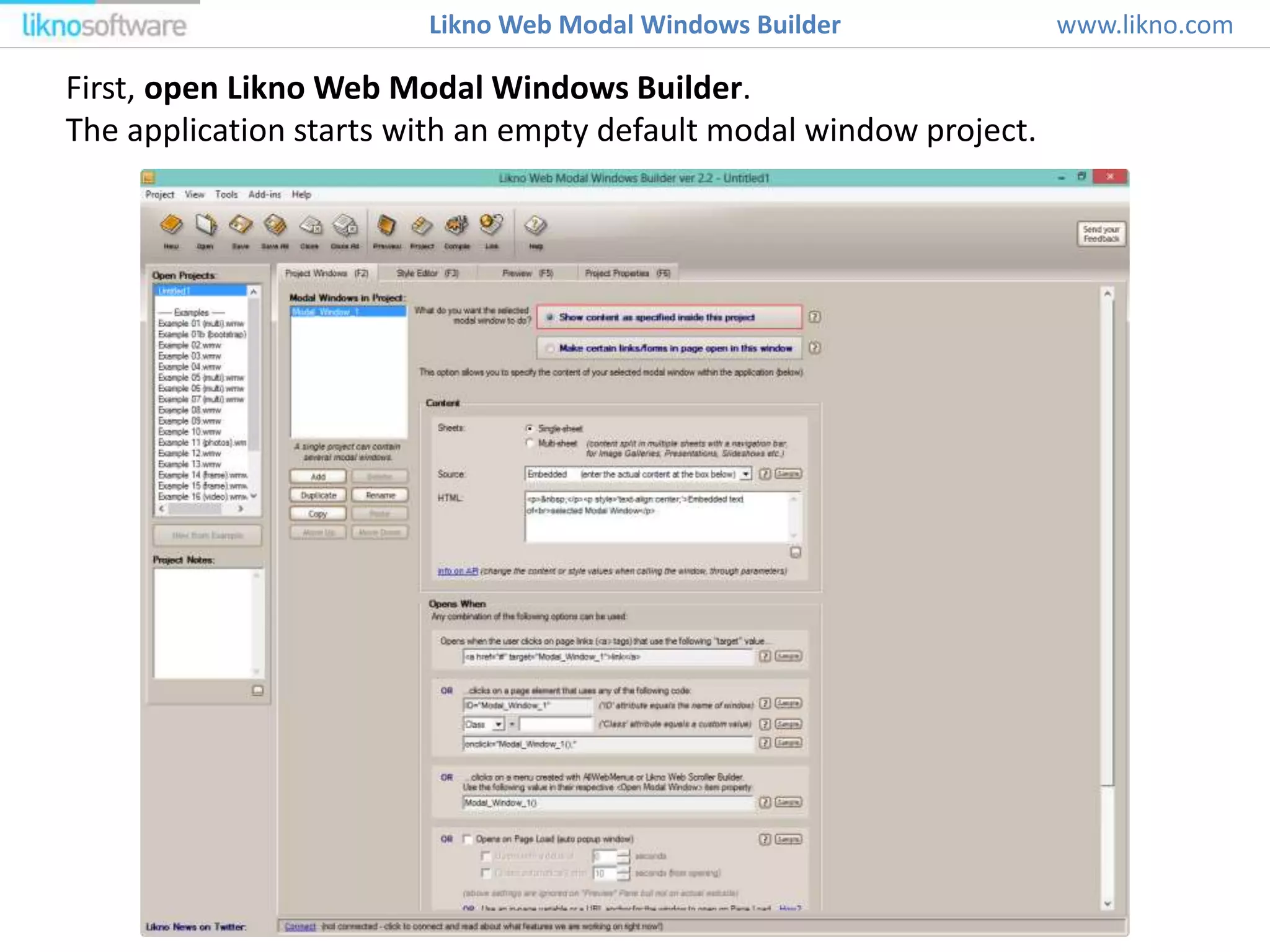Select Show content as specified inside project
Screen dimensions: 1270x952
[669, 317]
